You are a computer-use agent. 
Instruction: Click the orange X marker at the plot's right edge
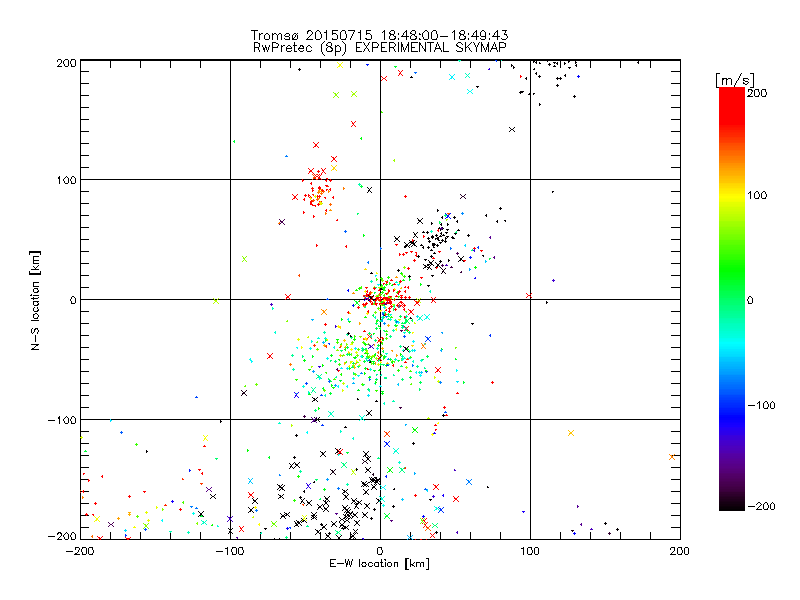[x=672, y=457]
